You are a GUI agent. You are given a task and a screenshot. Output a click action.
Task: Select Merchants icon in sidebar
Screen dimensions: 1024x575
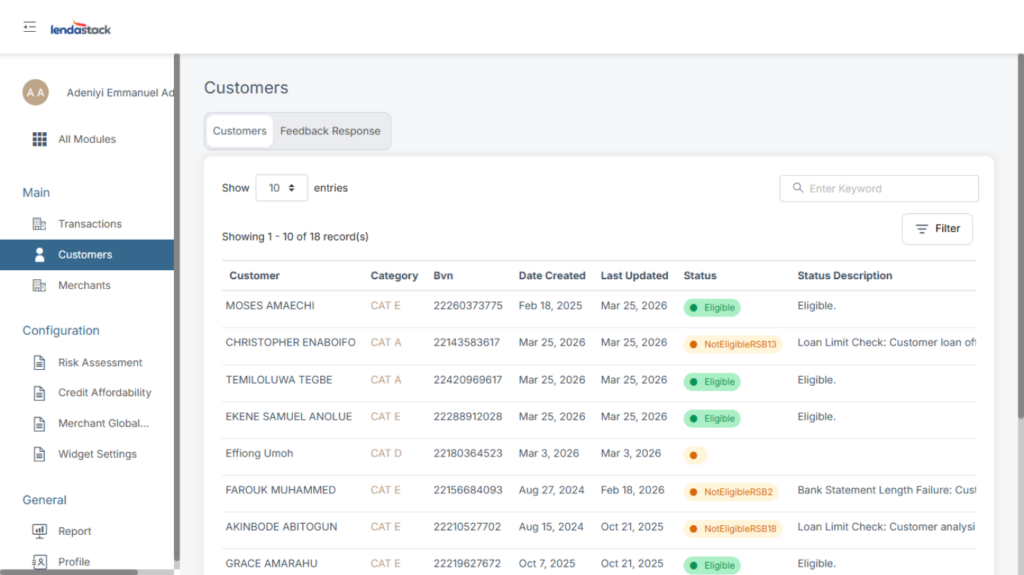click(40, 286)
